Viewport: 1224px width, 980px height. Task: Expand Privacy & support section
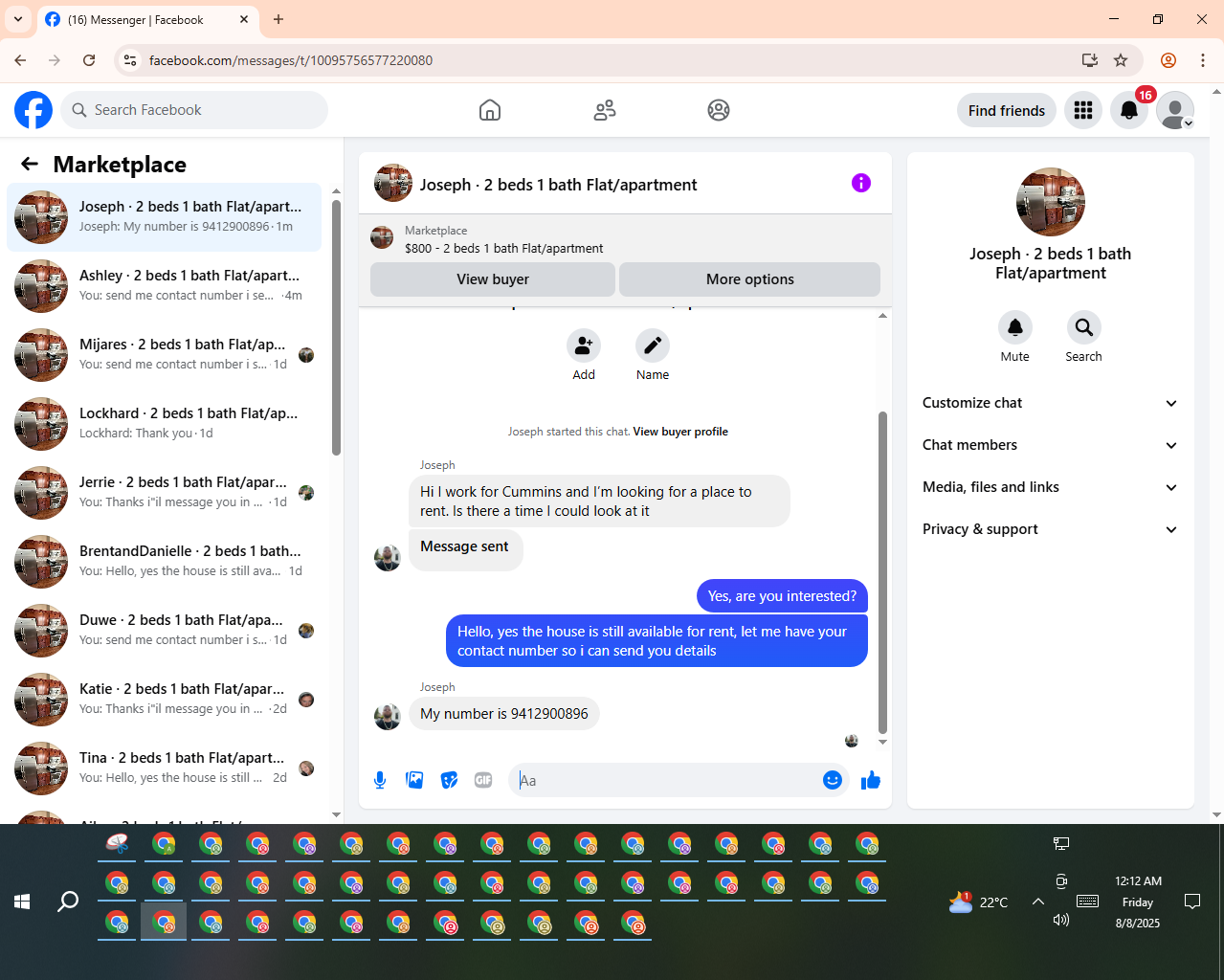pyautogui.click(x=1050, y=529)
